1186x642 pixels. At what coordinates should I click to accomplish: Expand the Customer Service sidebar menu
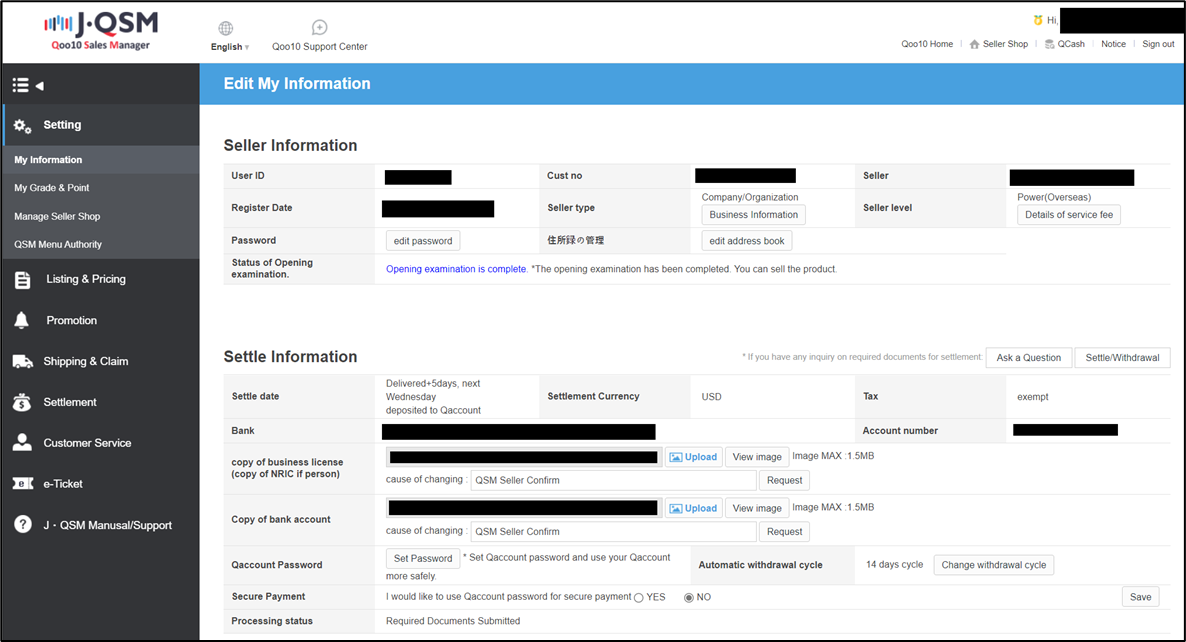click(87, 443)
